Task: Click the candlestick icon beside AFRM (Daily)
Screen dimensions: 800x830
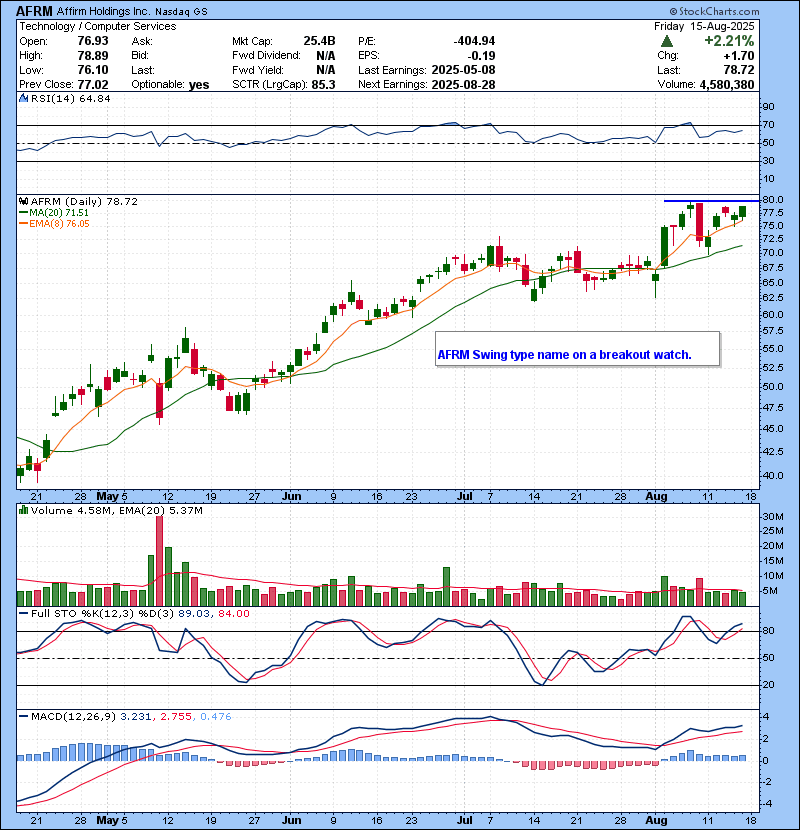Action: coord(23,202)
